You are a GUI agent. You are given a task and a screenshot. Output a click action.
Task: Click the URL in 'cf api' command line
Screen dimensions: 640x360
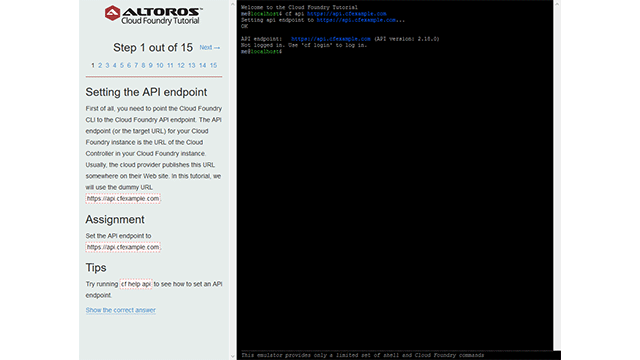pyautogui.click(x=347, y=14)
